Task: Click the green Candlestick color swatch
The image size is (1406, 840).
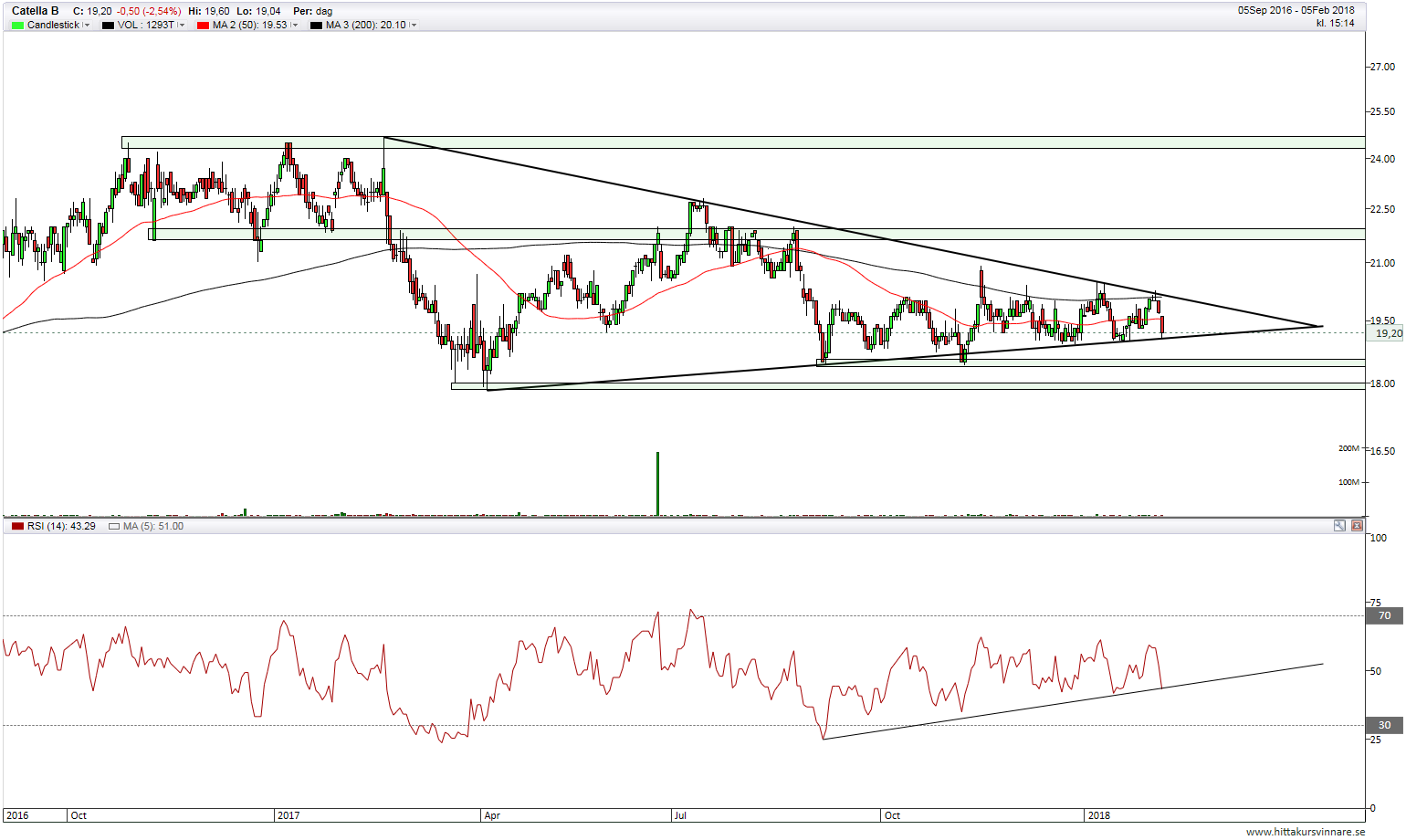Action: tap(17, 26)
